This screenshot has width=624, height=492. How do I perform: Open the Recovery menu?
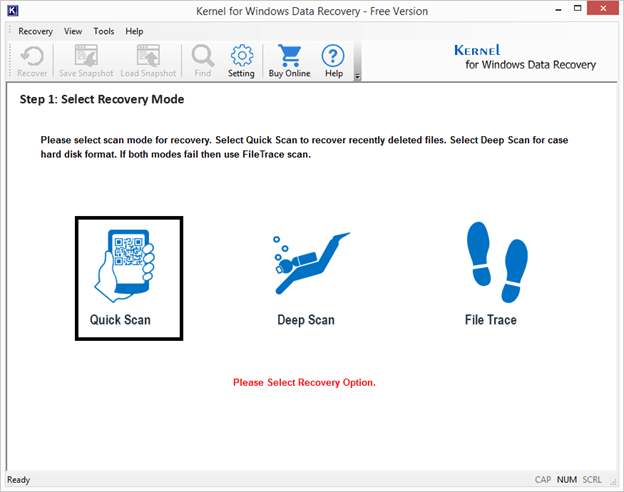[x=35, y=31]
